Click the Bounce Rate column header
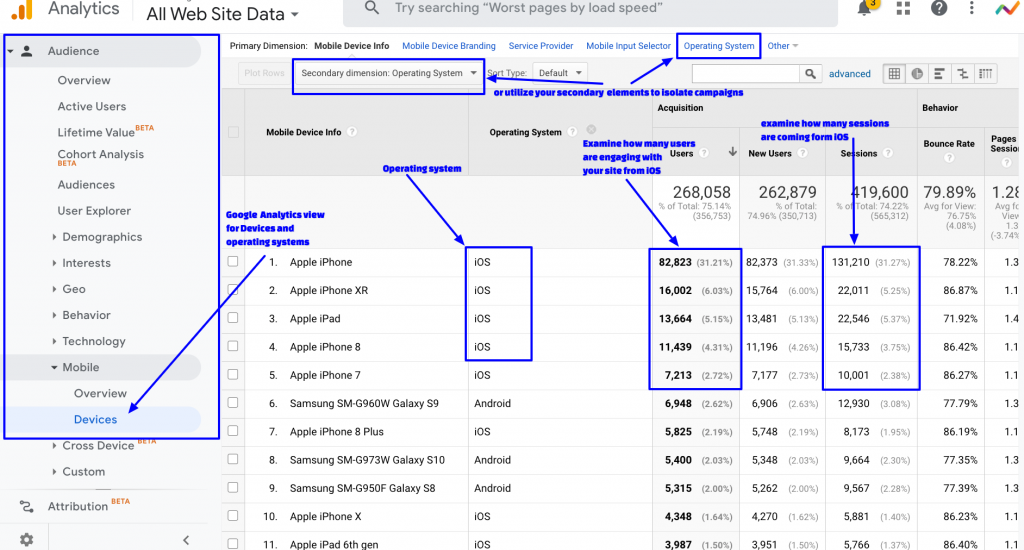Image resolution: width=1024 pixels, height=550 pixels. tap(949, 144)
